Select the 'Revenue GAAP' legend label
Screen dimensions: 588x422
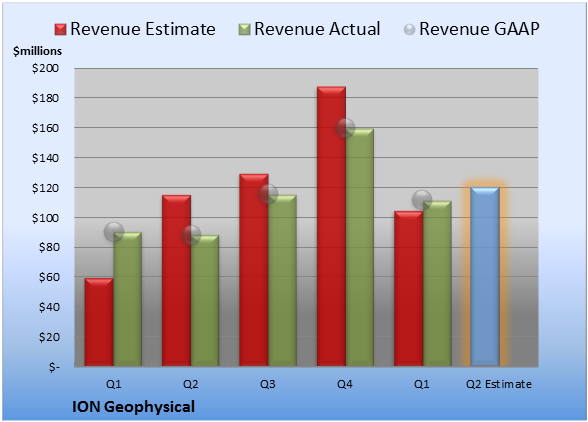(479, 29)
